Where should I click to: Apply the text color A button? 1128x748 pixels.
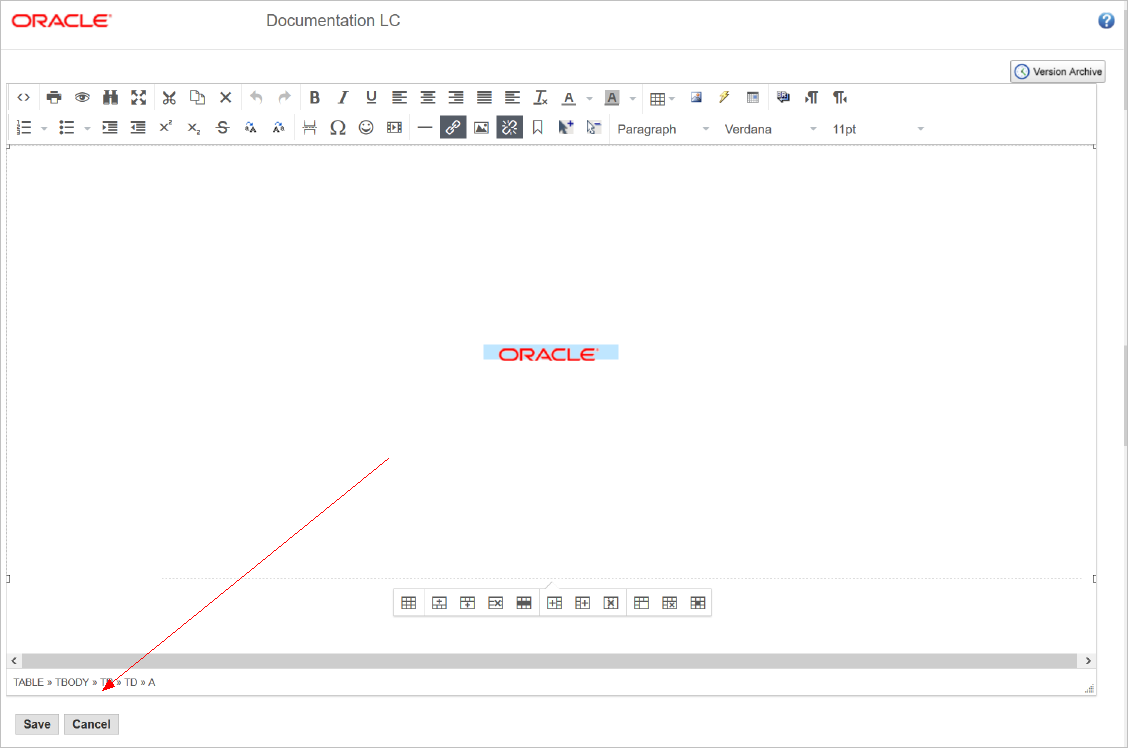coord(569,98)
